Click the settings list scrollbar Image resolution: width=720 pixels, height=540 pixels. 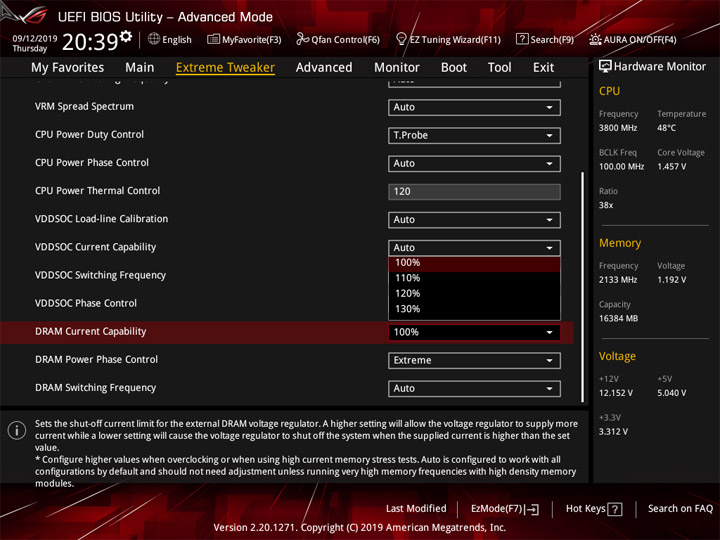583,287
